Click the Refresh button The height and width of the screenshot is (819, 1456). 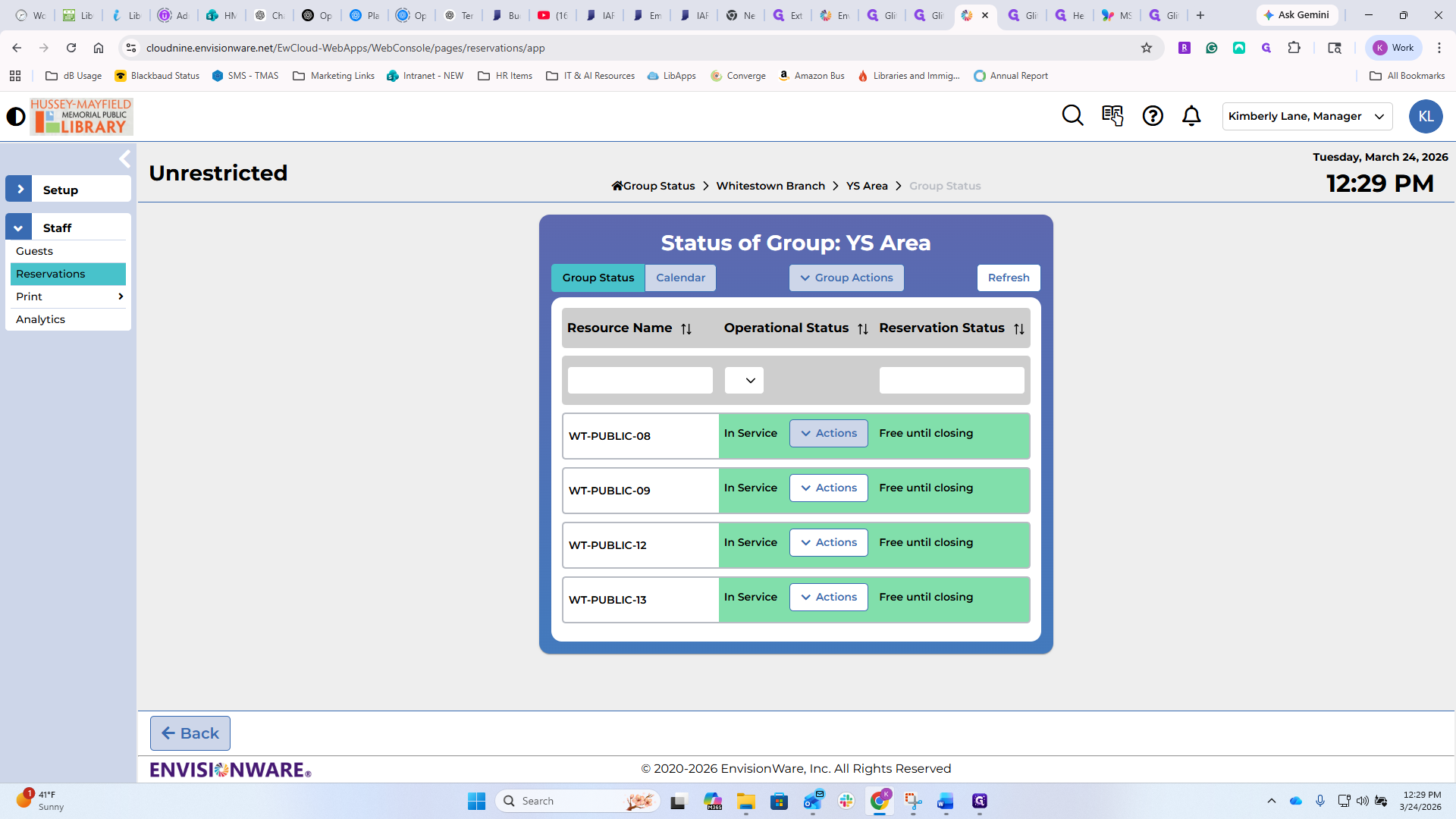pyautogui.click(x=1008, y=278)
